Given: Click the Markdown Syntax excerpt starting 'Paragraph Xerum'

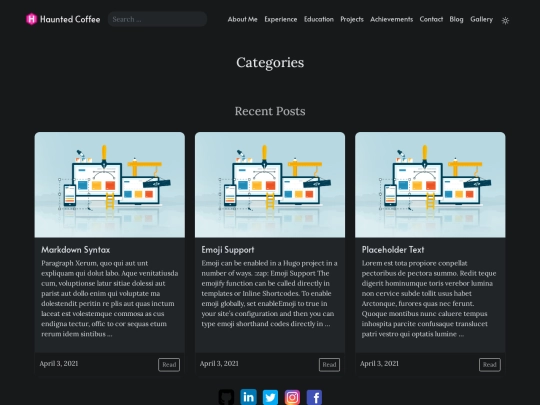Looking at the screenshot, I should click(x=110, y=299).
